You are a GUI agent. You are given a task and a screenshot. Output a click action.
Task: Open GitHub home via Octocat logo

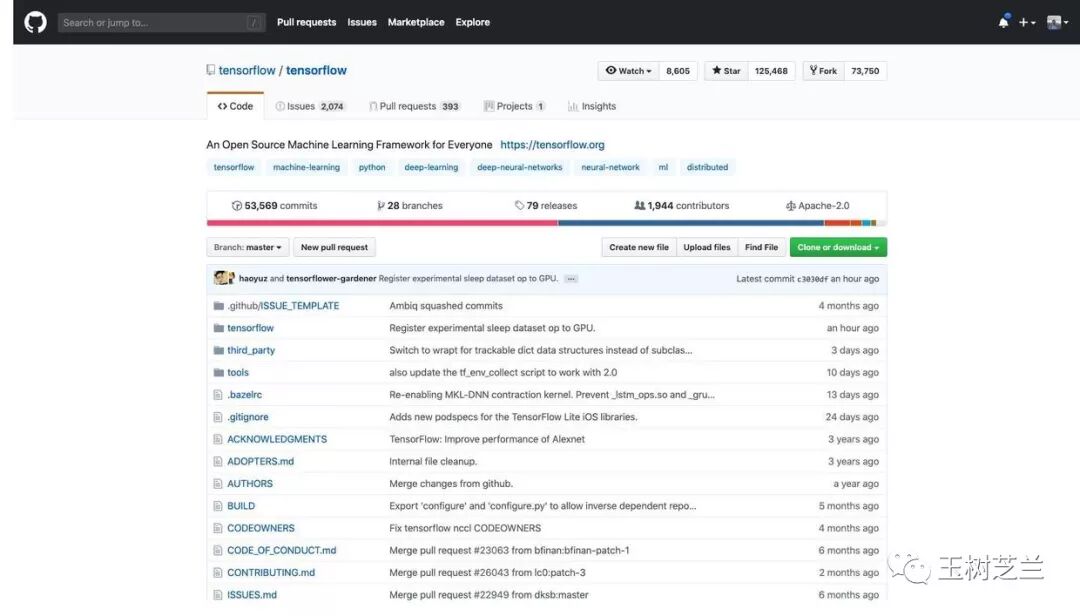(35, 22)
